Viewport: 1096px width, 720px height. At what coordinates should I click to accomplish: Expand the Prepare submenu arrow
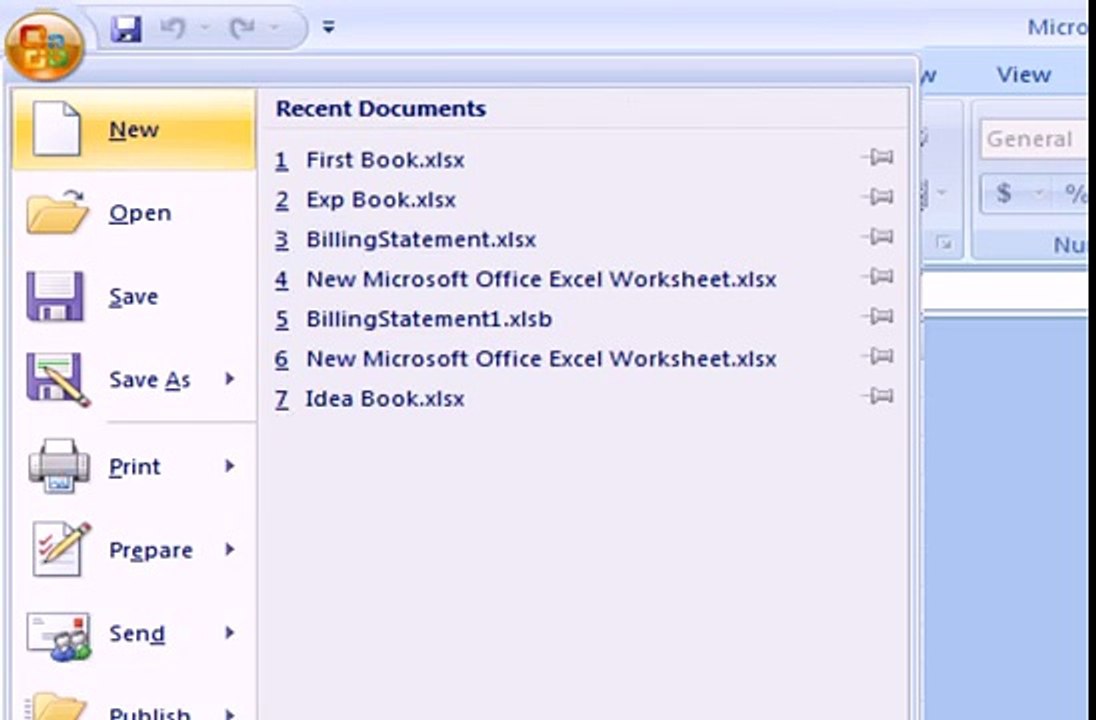tap(229, 549)
